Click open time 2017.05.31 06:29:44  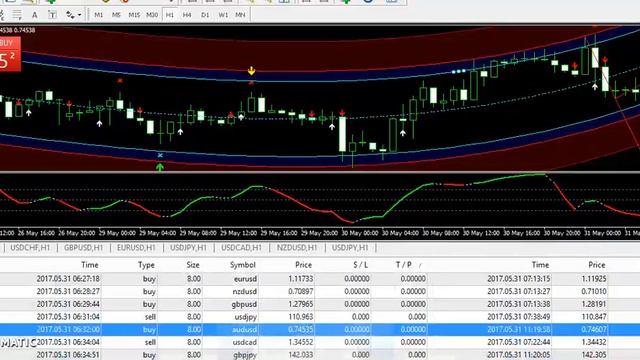[68, 304]
